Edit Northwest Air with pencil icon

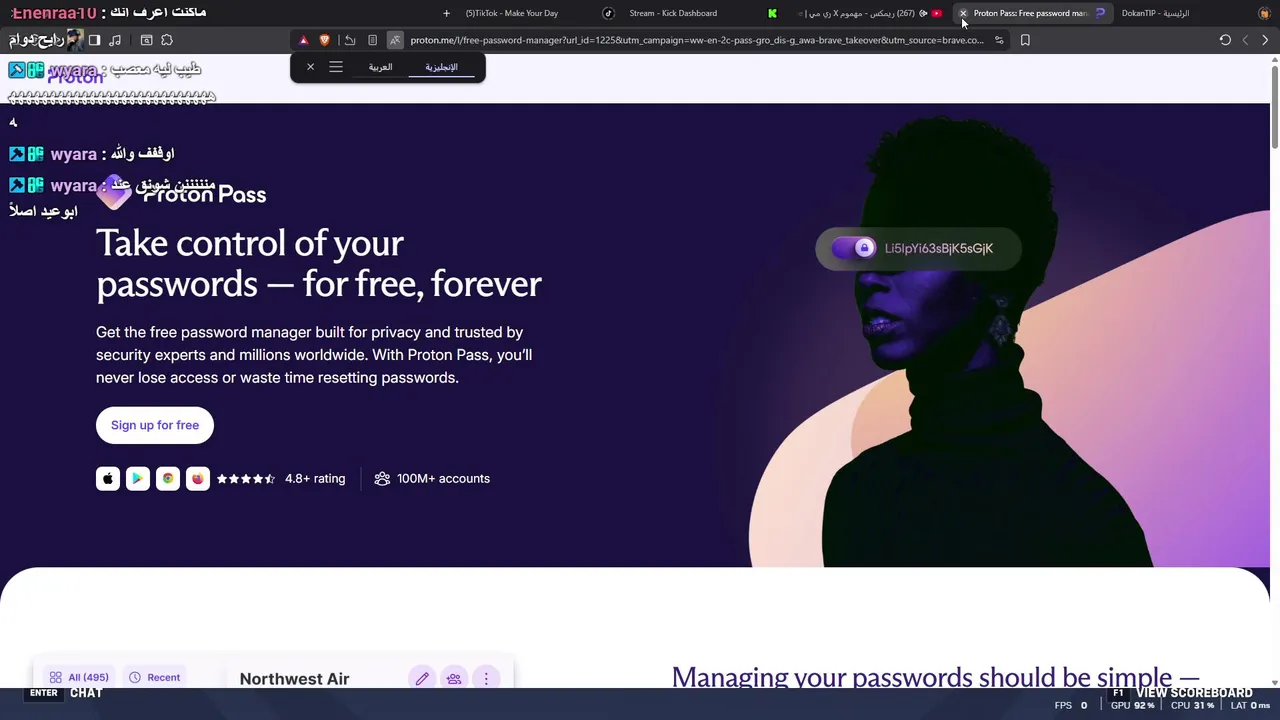[x=422, y=678]
